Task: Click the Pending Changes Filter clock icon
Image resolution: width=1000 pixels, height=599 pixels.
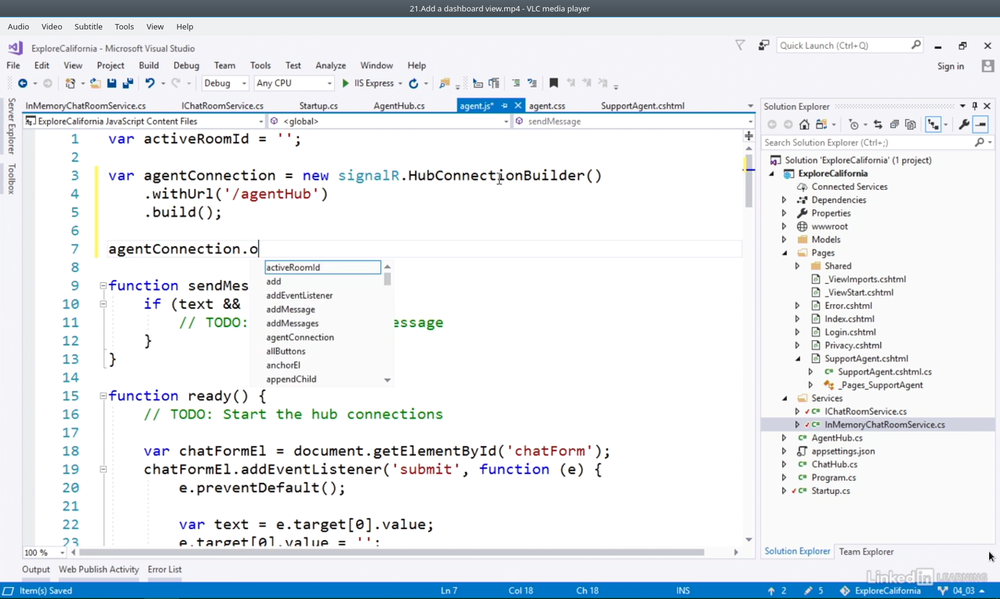Action: 854,124
